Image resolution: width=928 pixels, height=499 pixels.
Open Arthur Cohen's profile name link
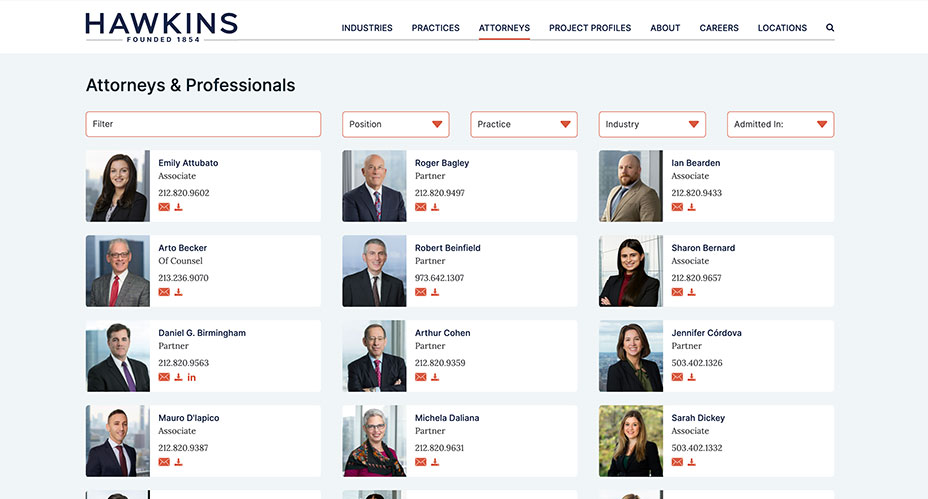click(x=443, y=333)
